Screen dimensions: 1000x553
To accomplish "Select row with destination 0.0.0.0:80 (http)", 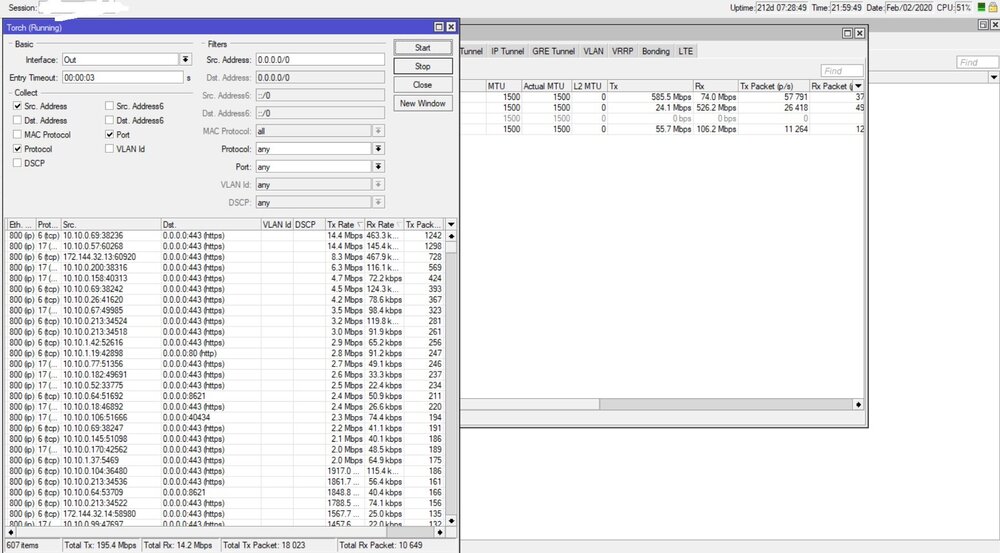I will click(225, 353).
